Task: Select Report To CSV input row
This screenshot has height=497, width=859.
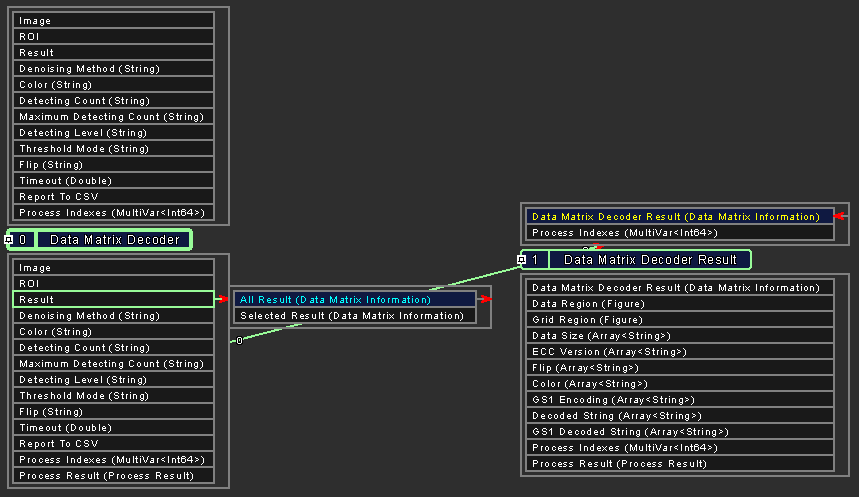Action: pos(113,197)
